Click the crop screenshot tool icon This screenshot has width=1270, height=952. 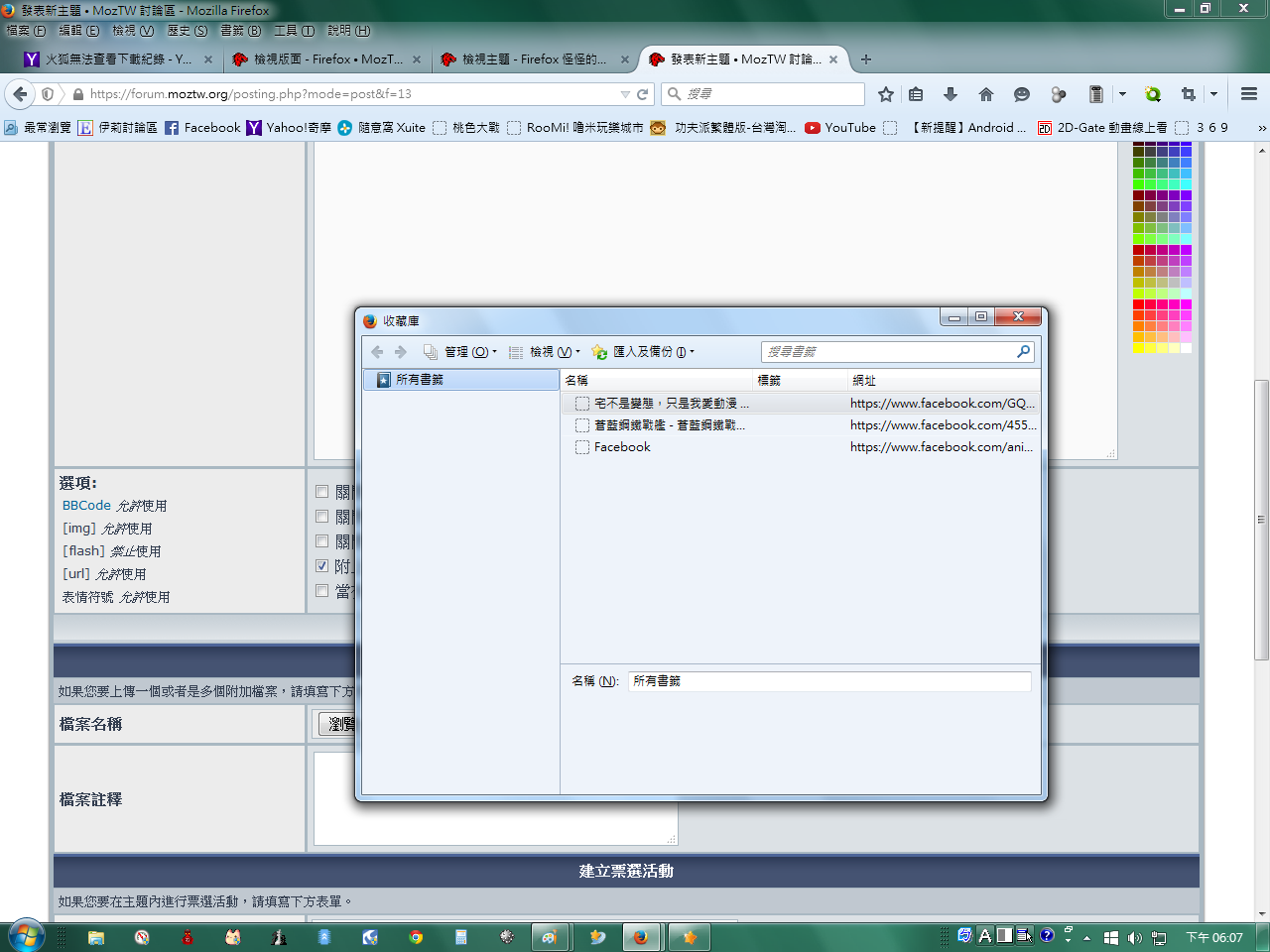coord(1188,94)
